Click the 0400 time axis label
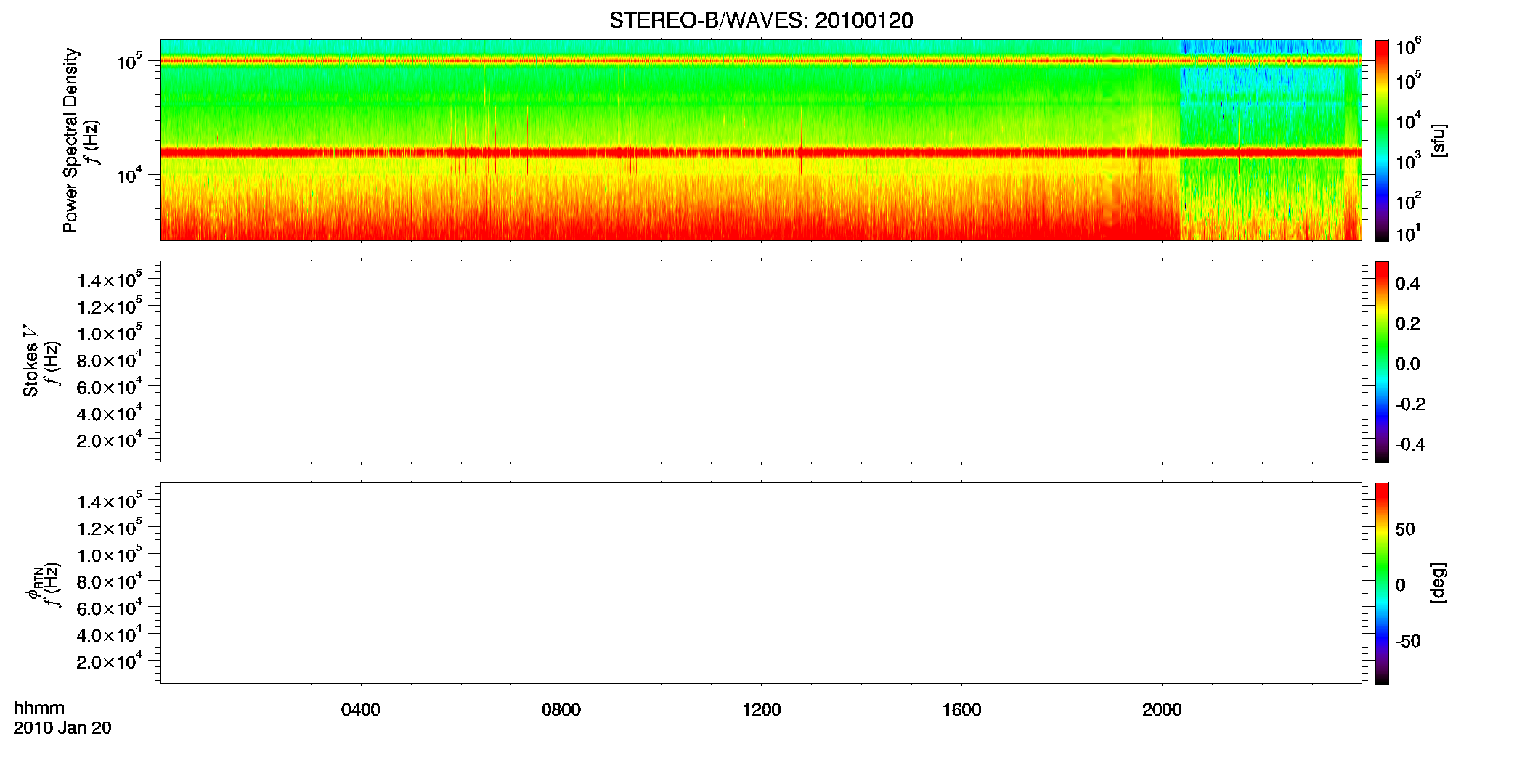 click(x=361, y=710)
